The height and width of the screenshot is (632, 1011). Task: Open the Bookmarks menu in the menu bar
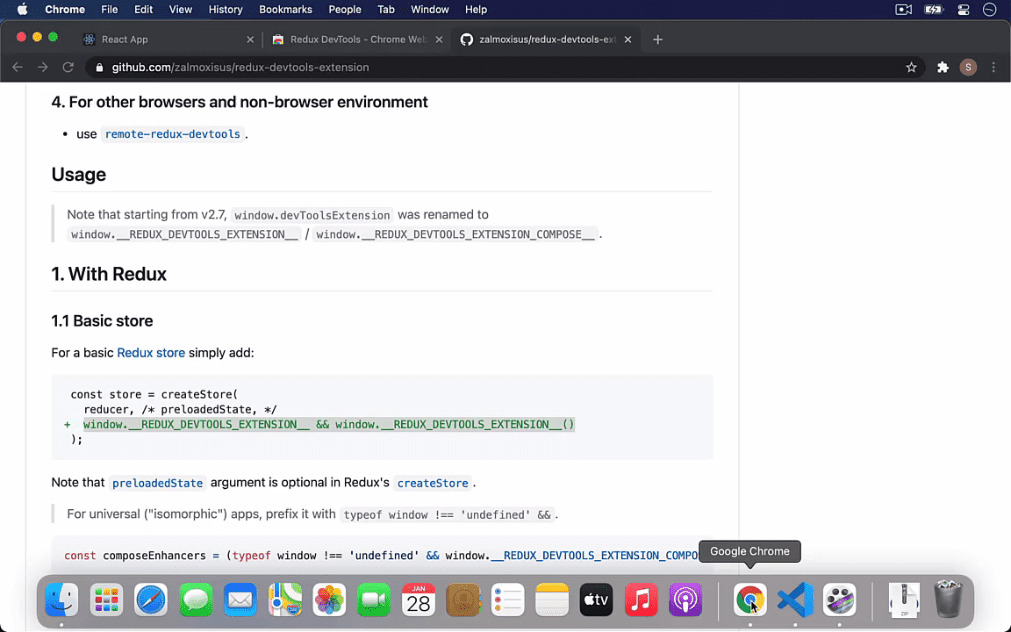pos(285,9)
